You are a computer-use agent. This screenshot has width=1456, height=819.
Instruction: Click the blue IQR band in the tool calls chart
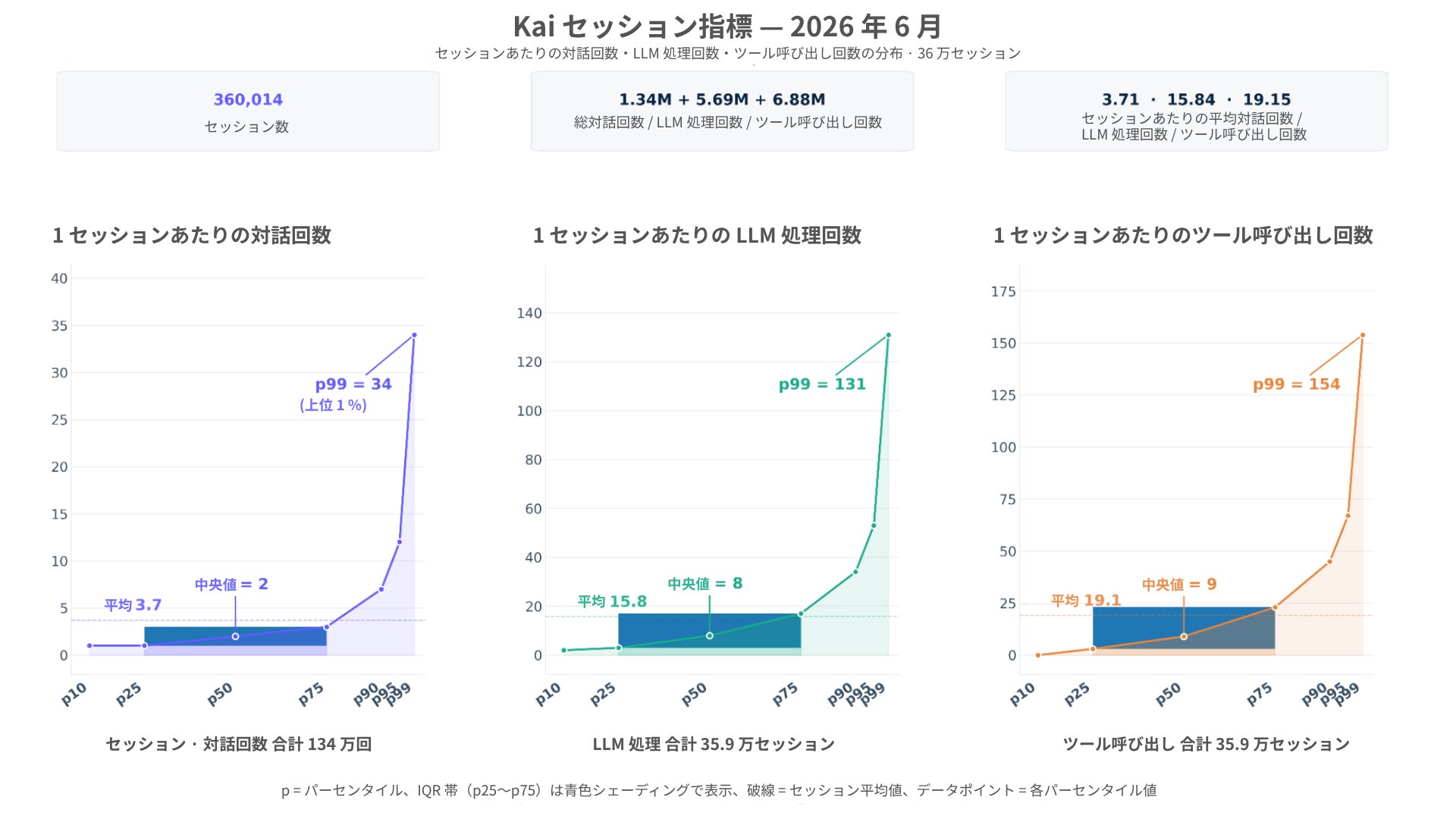click(x=1184, y=628)
